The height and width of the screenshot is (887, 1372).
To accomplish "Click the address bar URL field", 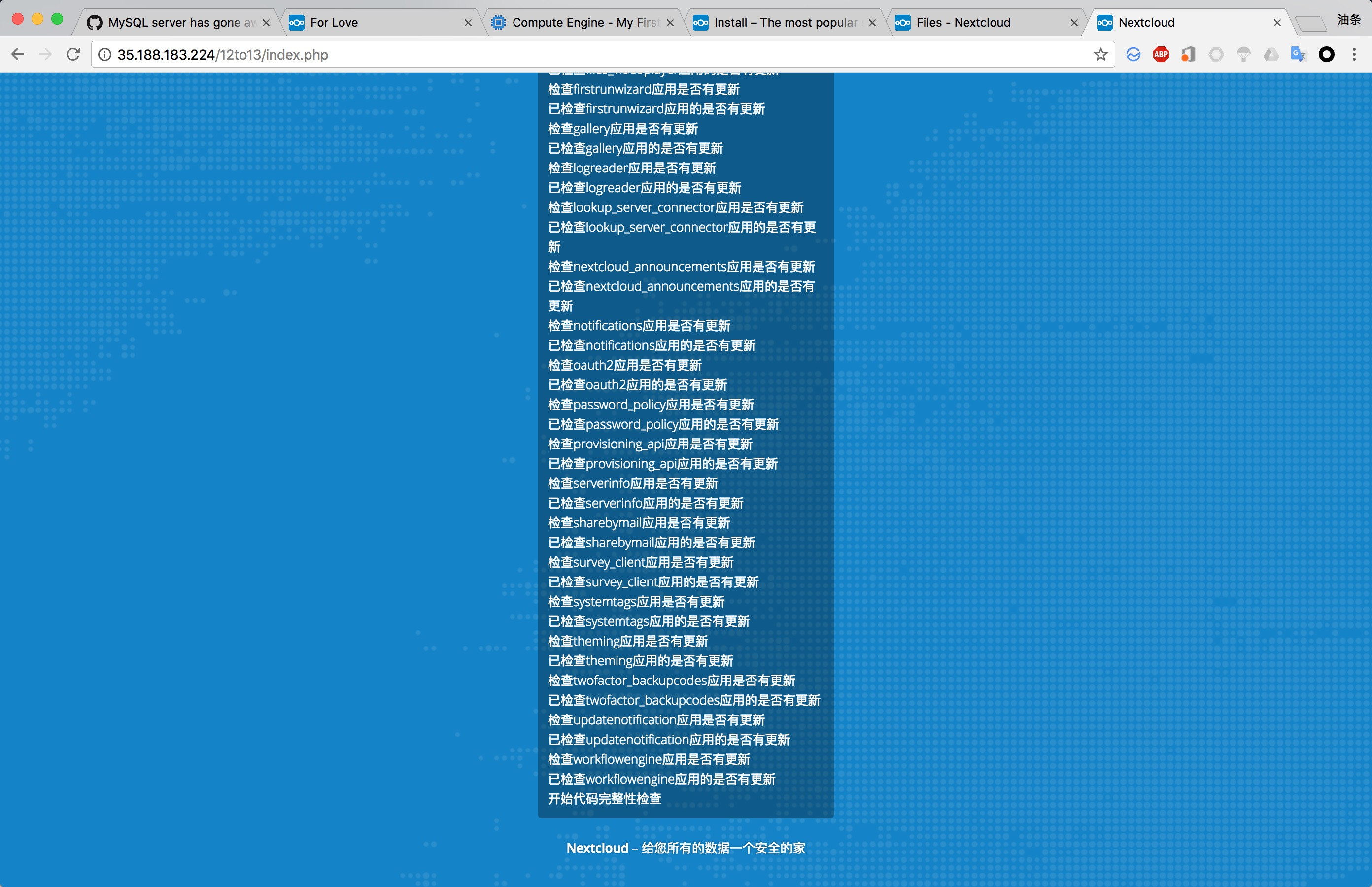I will coord(576,54).
